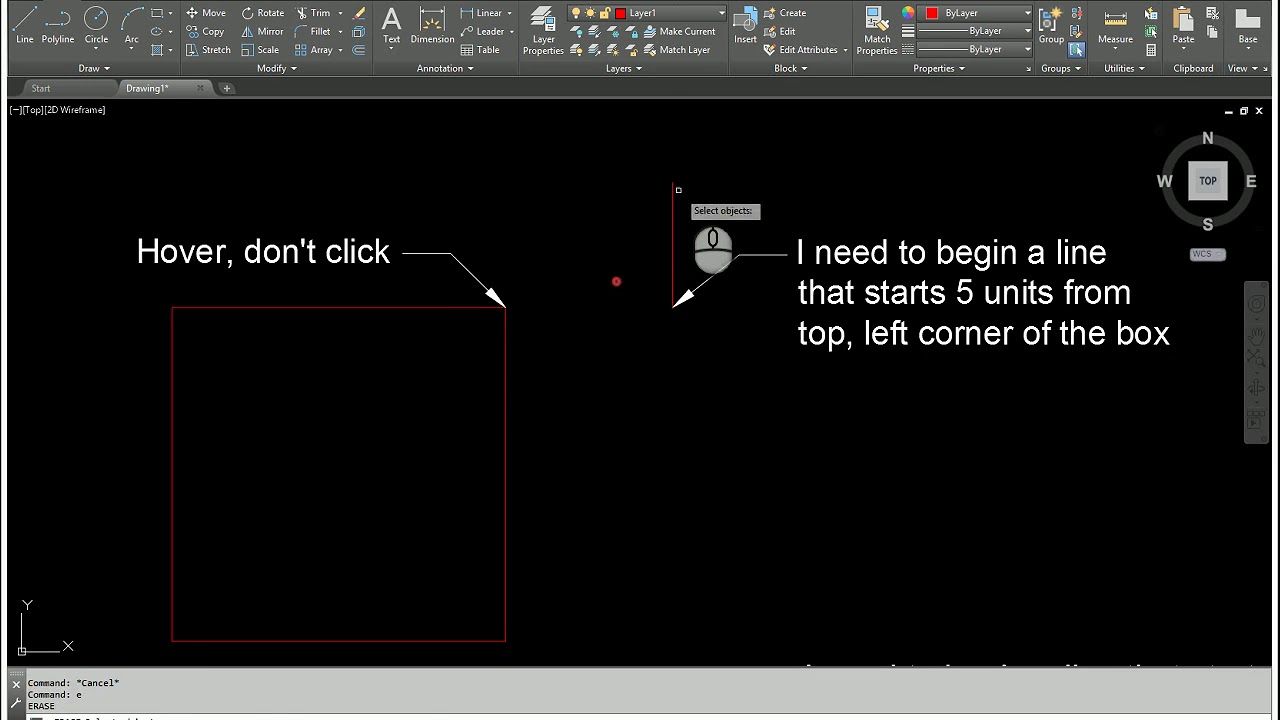Open the ByLayer linetype dropdown
Image resolution: width=1280 pixels, height=720 pixels.
975,49
